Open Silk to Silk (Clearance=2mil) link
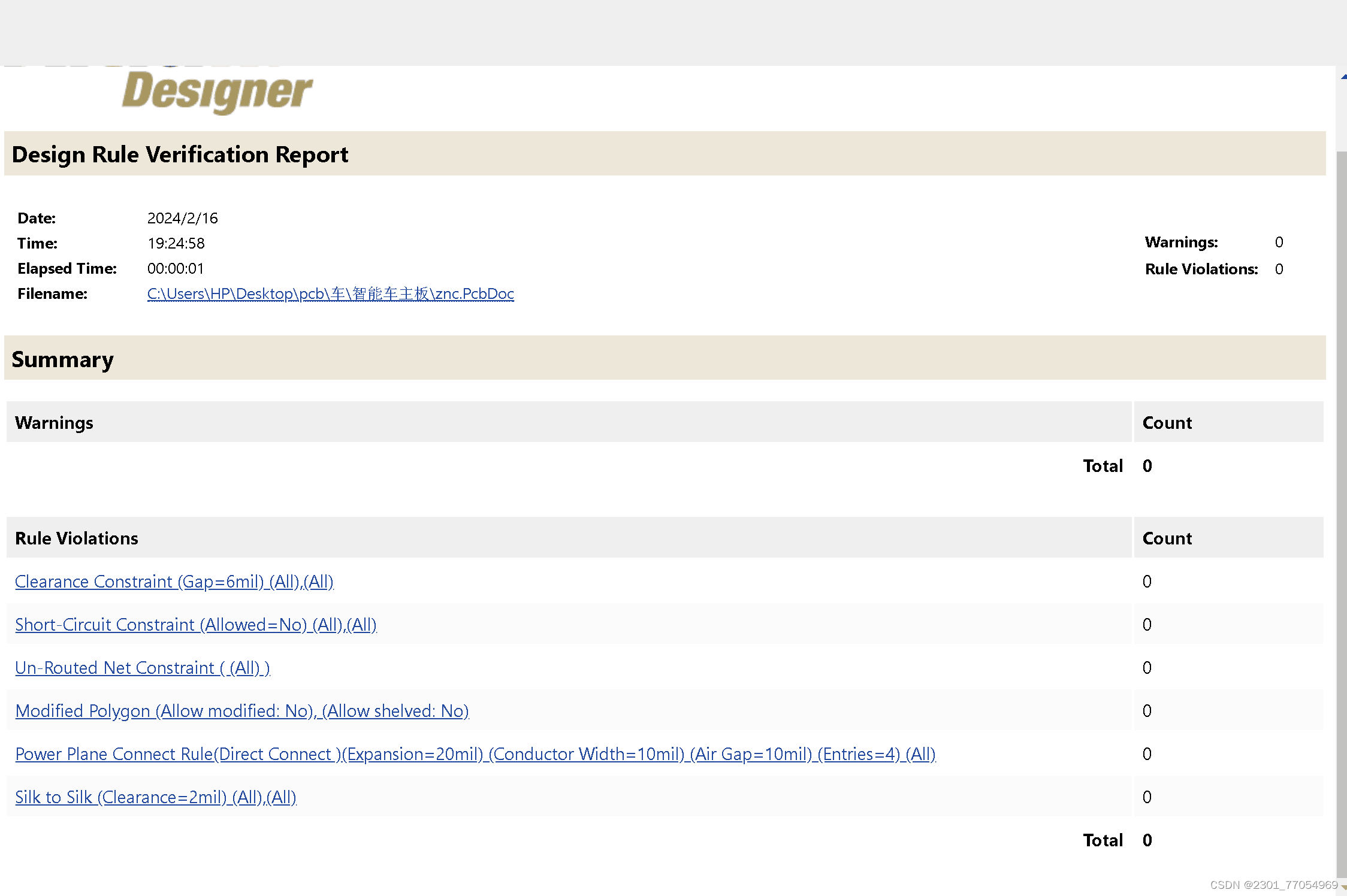 (x=155, y=797)
